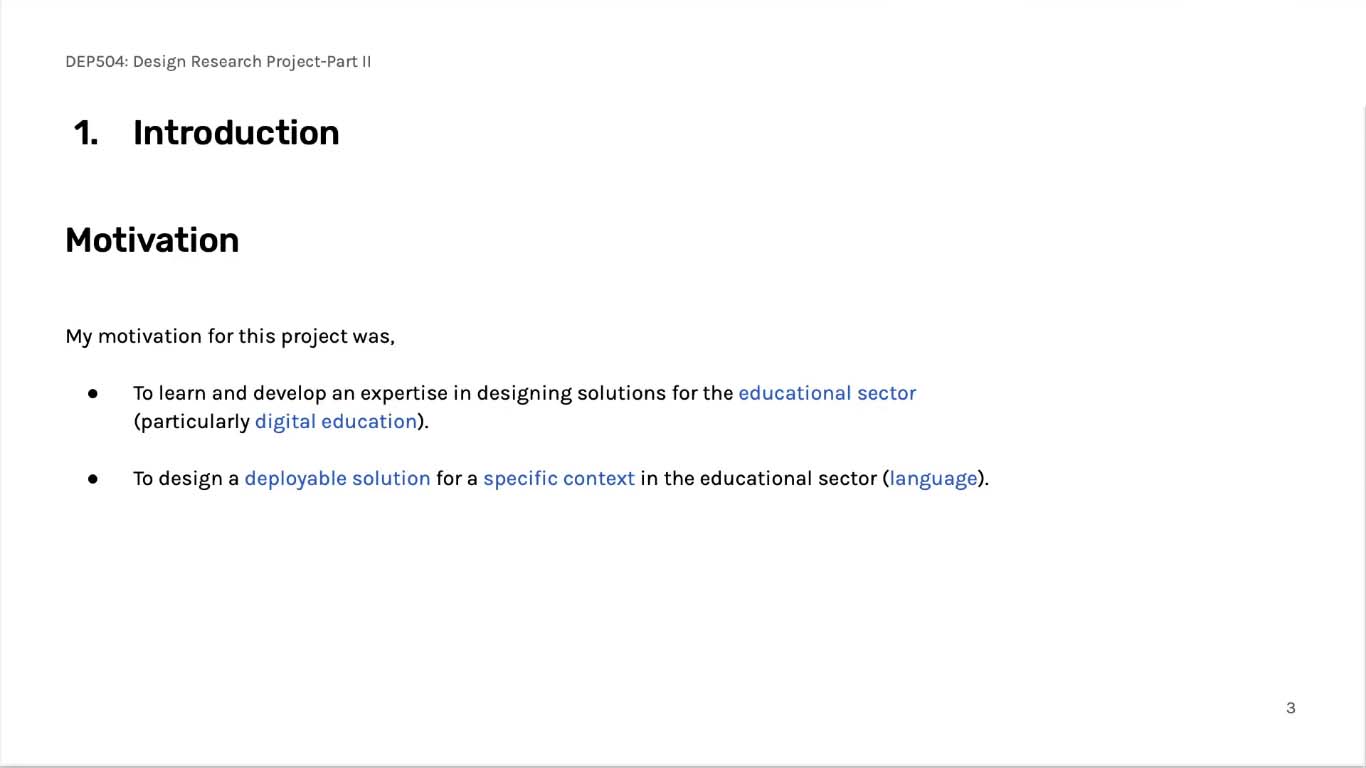Click the blue 'digital education' text

click(336, 421)
